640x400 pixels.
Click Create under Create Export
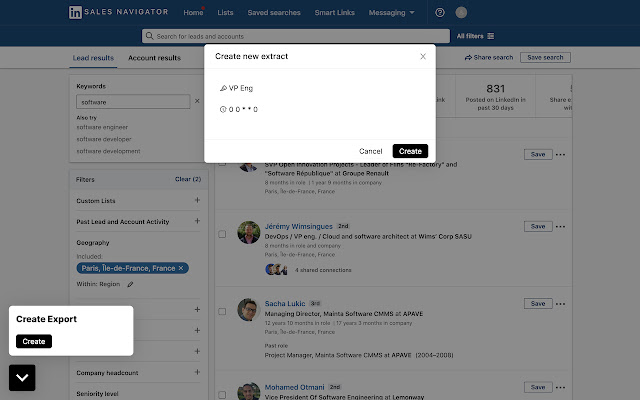click(x=34, y=341)
